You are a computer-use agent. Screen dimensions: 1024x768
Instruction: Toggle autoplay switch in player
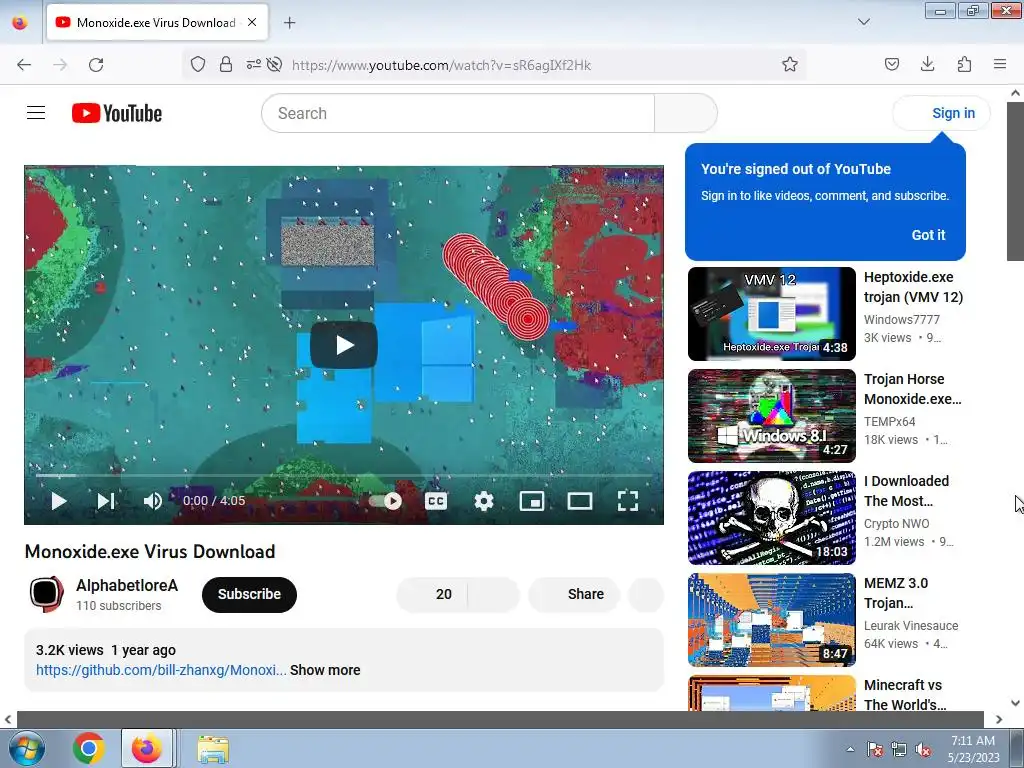click(x=385, y=501)
